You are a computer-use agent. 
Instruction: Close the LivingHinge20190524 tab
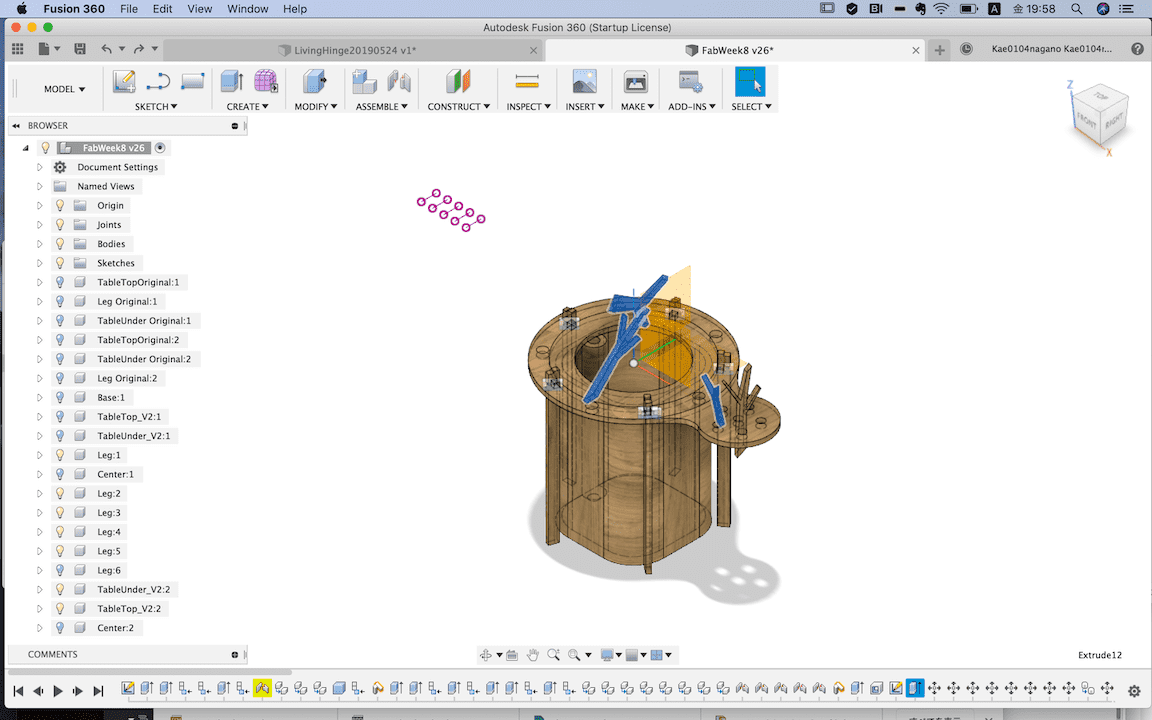(x=533, y=50)
